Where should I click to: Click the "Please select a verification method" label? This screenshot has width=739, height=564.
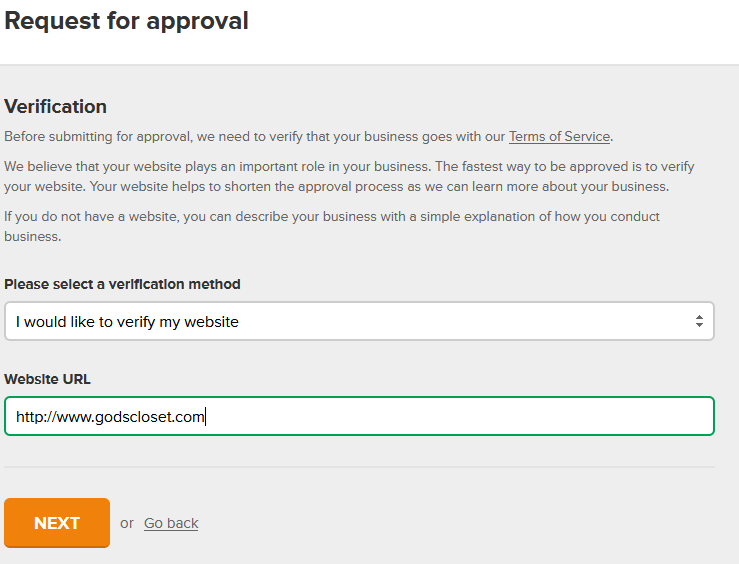tap(122, 284)
